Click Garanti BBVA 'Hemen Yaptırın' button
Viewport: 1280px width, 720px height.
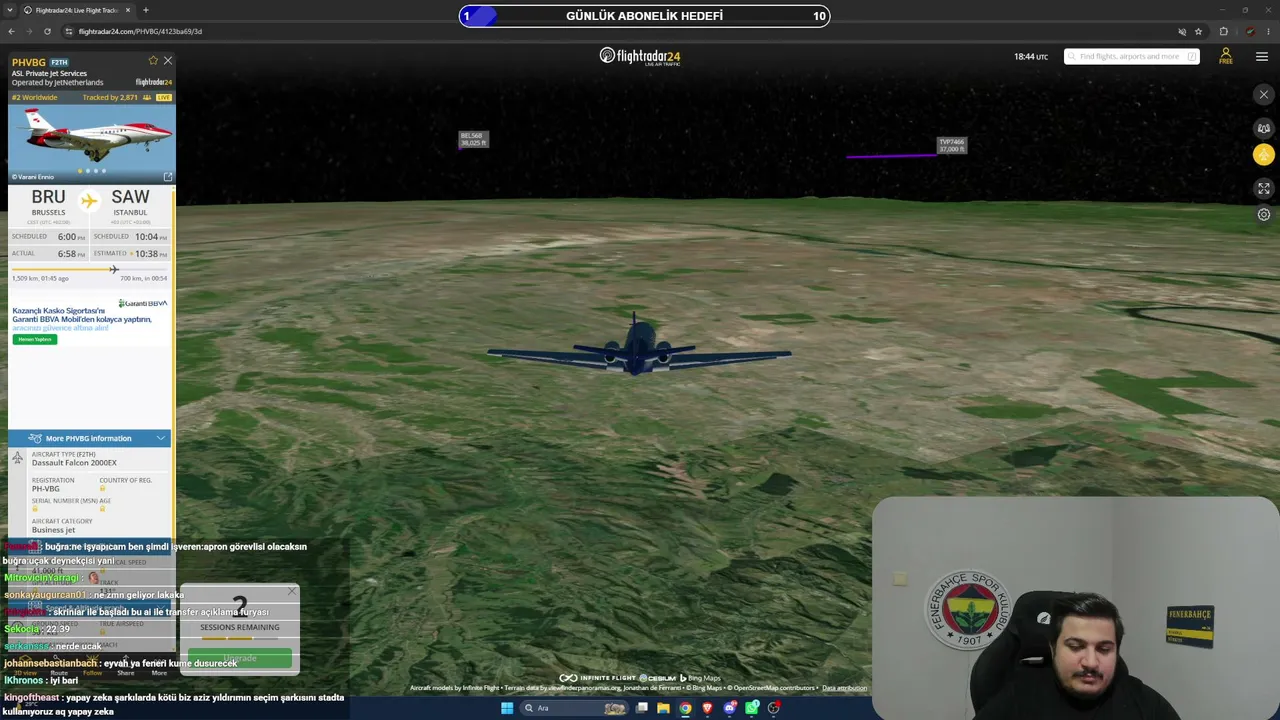(35, 339)
